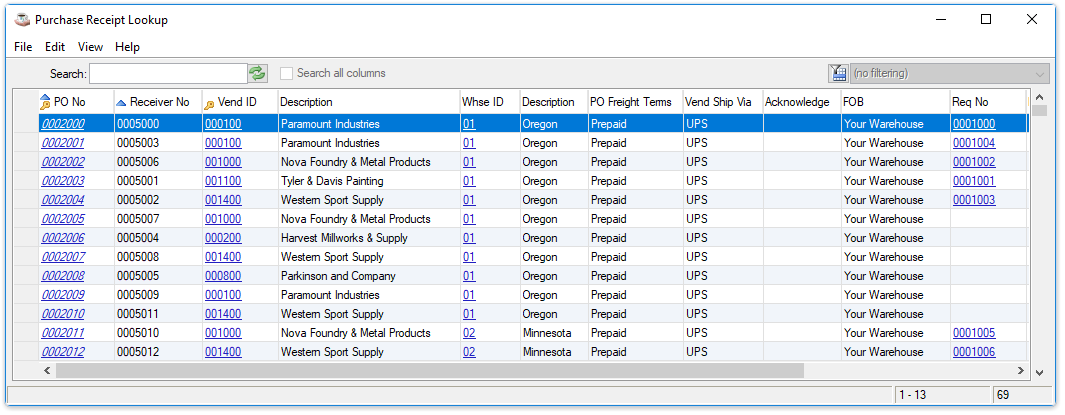Viewport: 1065px width, 415px height.
Task: Click the horizontal scrollbar thumb
Action: point(430,370)
